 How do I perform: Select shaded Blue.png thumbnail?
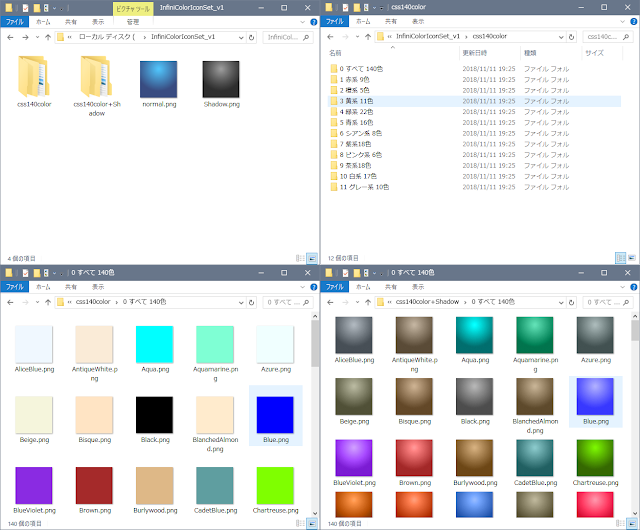[x=595, y=396]
